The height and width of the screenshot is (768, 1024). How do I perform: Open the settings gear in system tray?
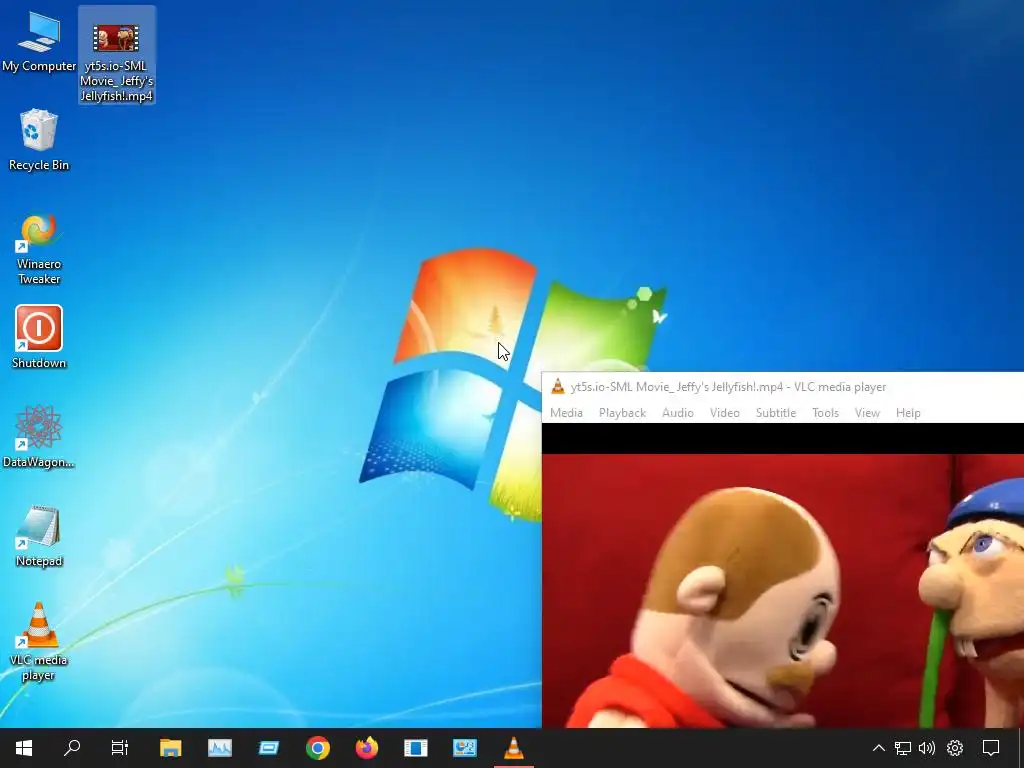(x=955, y=748)
